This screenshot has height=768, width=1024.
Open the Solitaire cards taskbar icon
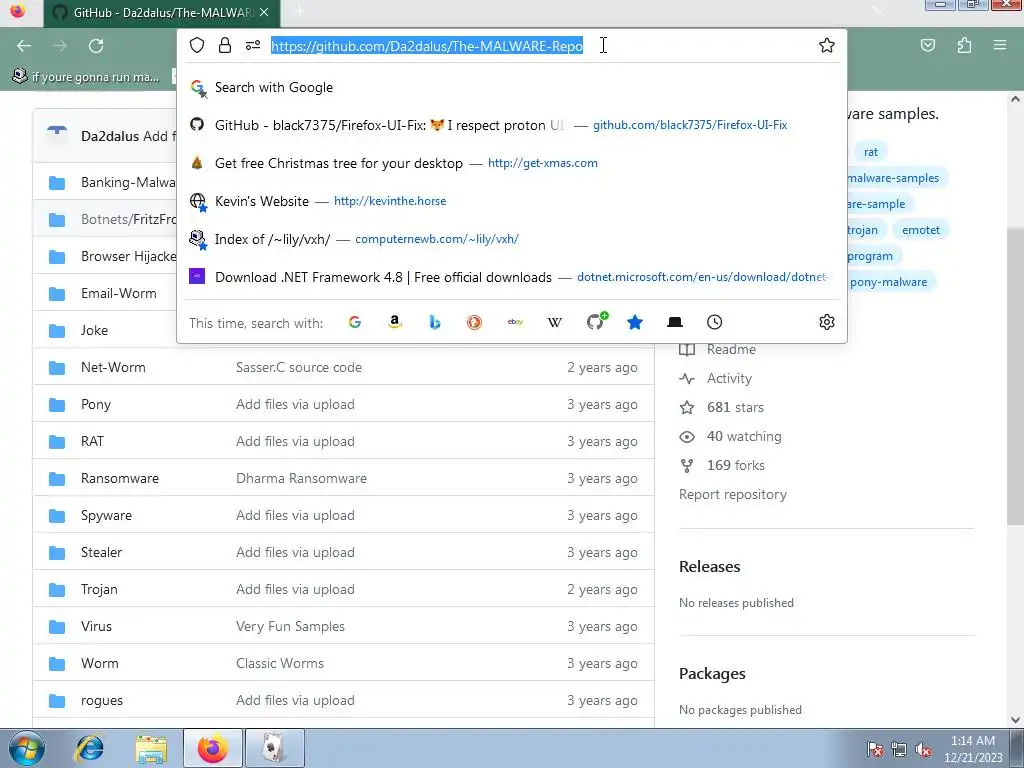click(274, 748)
